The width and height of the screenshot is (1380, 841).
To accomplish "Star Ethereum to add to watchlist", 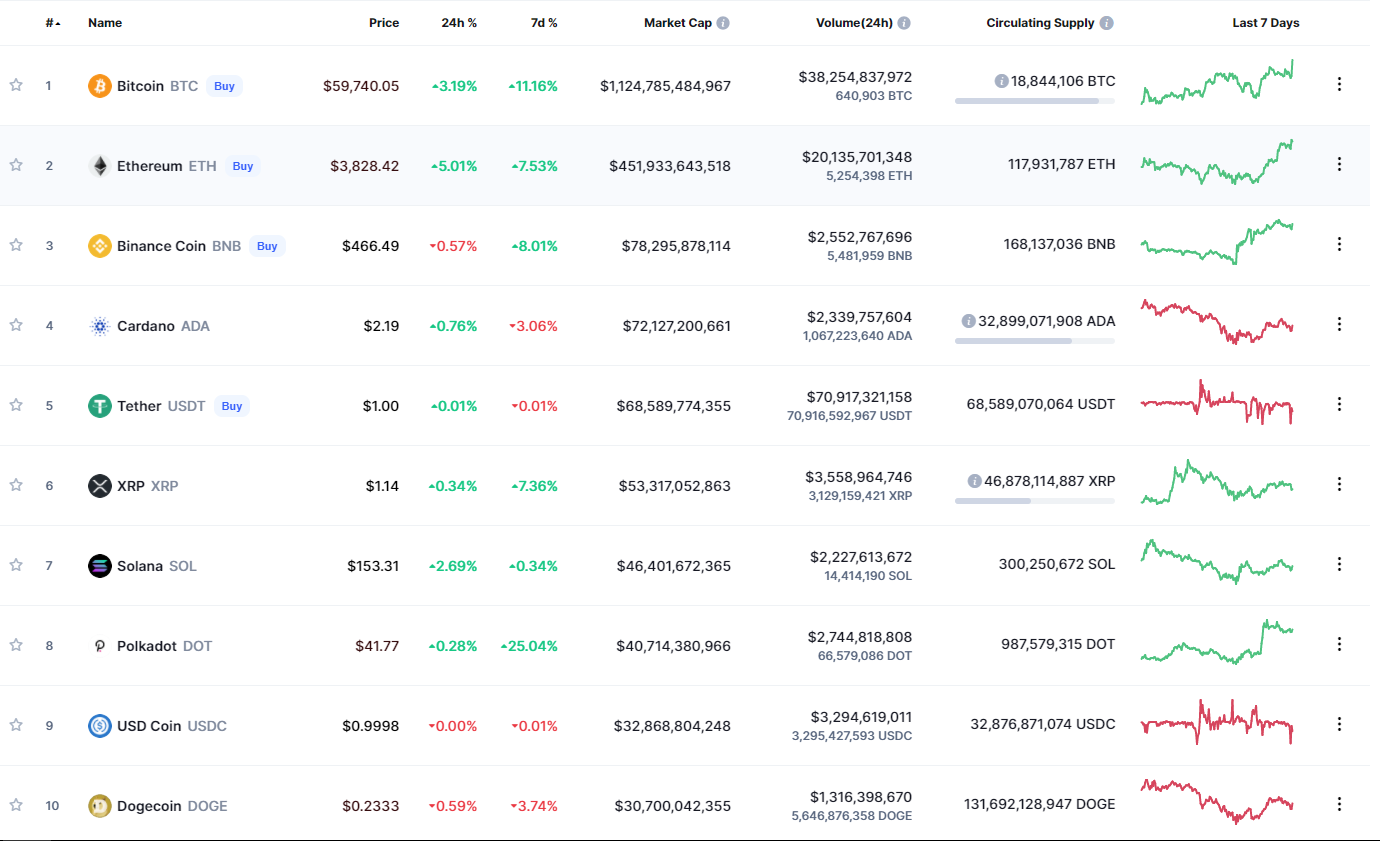I will (x=16, y=165).
